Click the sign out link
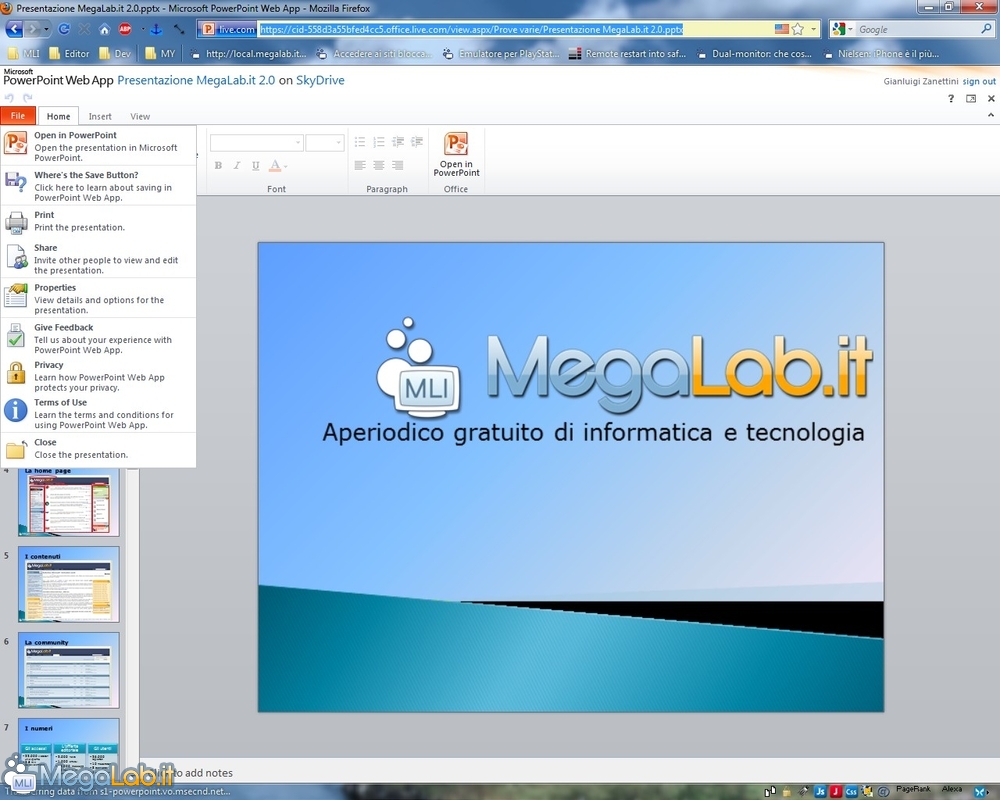The width and height of the screenshot is (1000, 800). point(979,81)
